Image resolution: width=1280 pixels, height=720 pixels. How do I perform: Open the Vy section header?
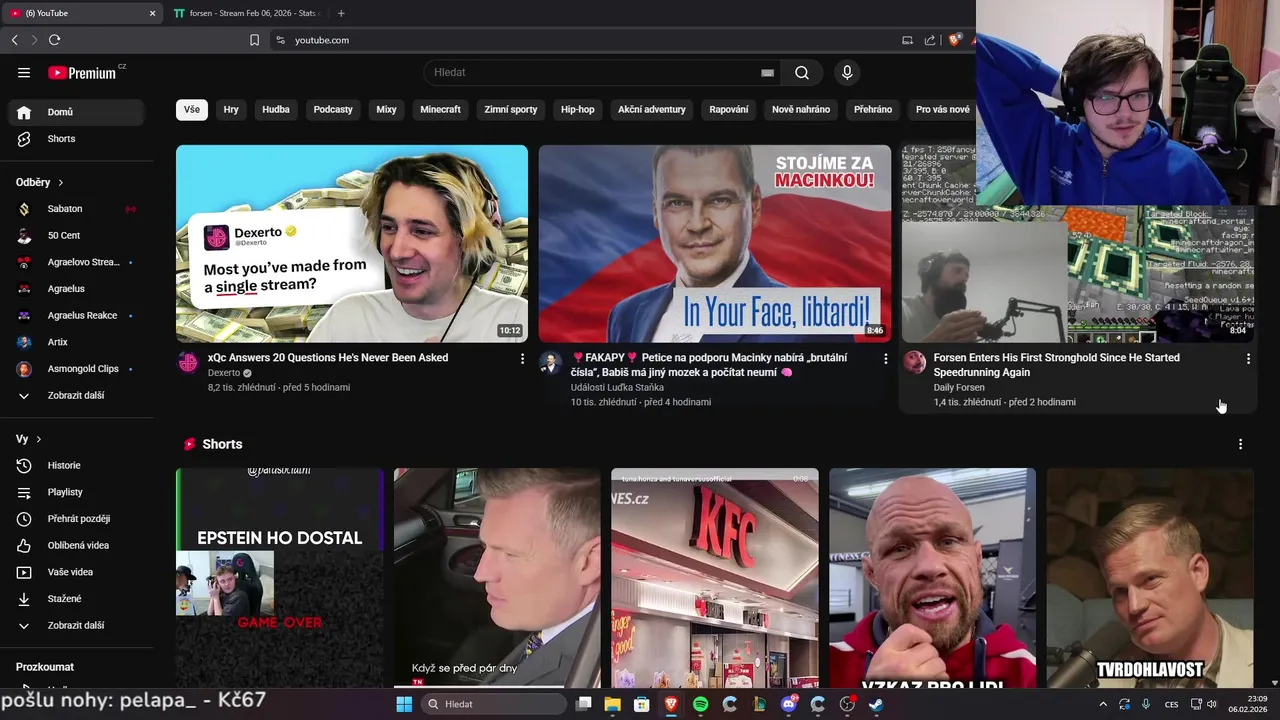(x=29, y=439)
